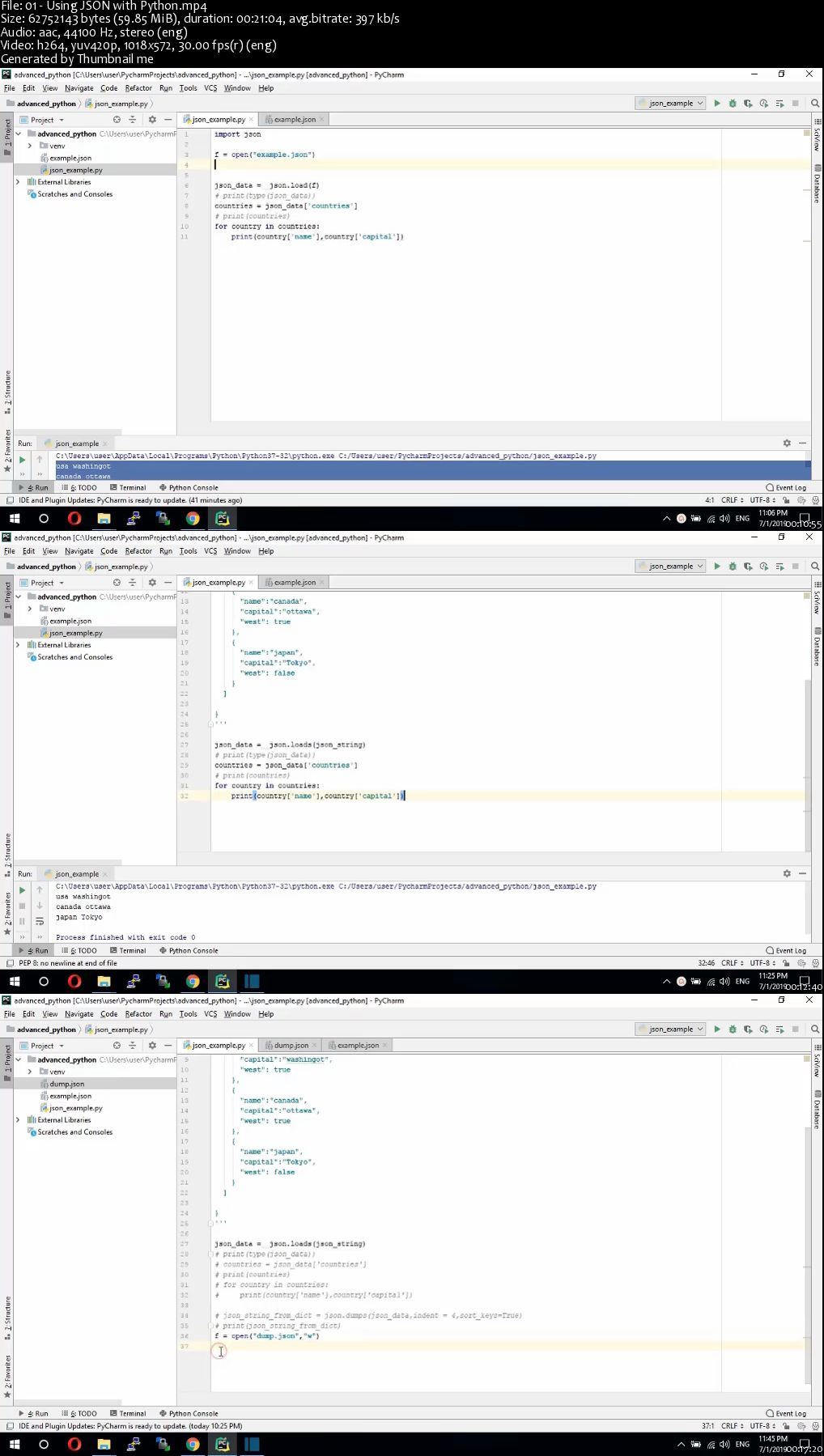
Task: Click Project panel gear icon in the 11:06 PM frame
Action: (x=152, y=120)
